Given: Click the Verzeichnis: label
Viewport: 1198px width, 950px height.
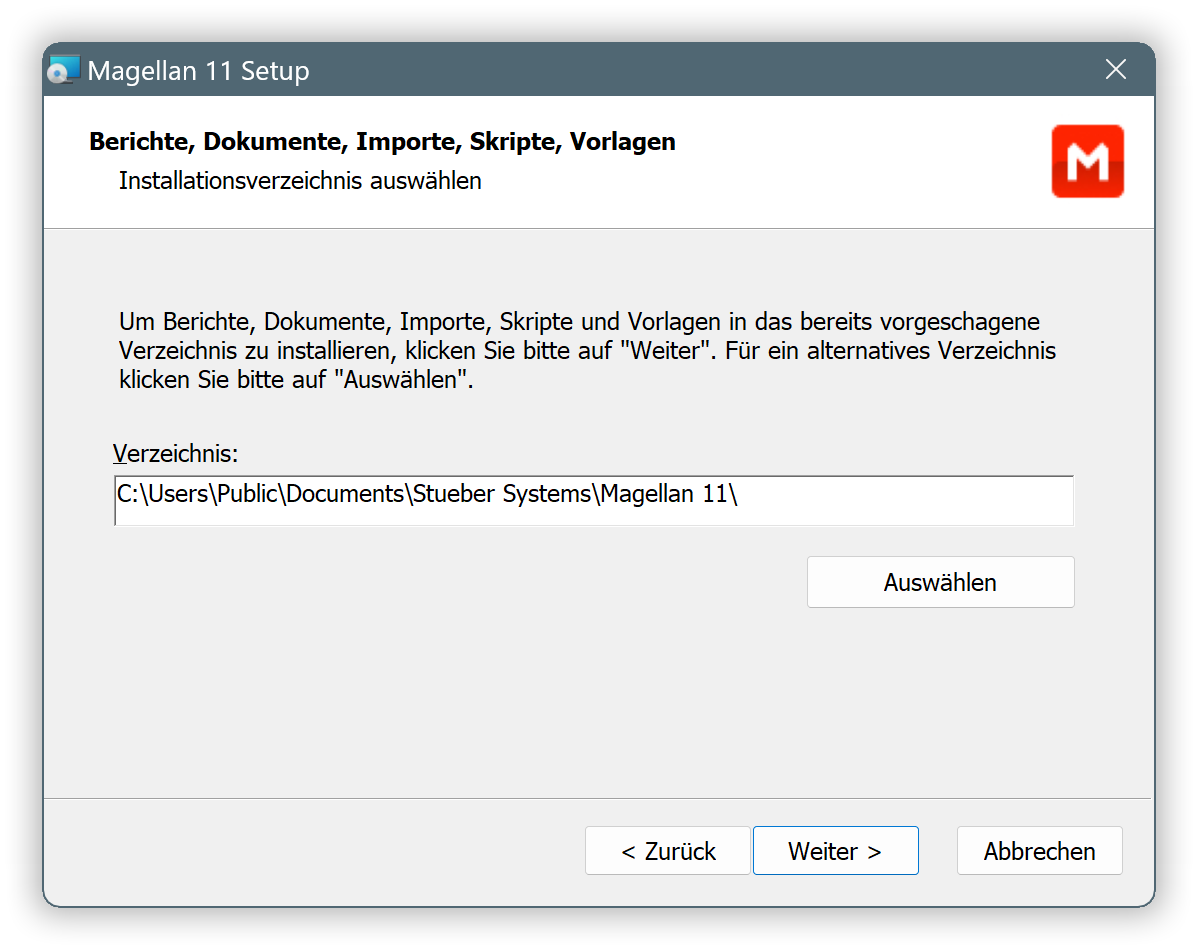Looking at the screenshot, I should click(x=176, y=453).
